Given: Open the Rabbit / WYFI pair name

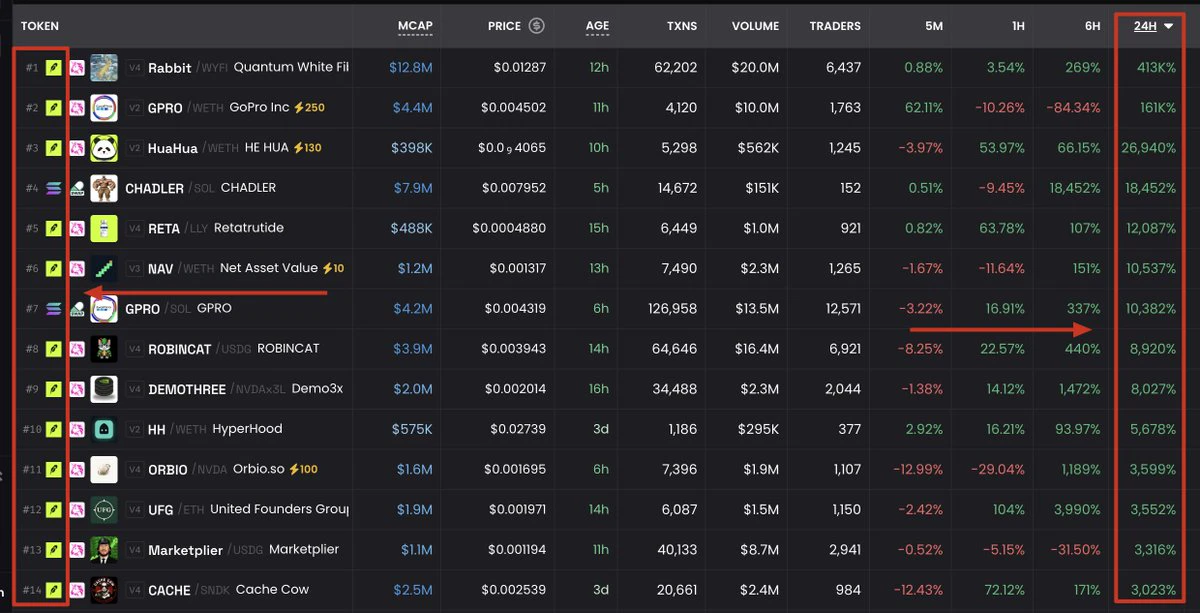Looking at the screenshot, I should [x=188, y=68].
